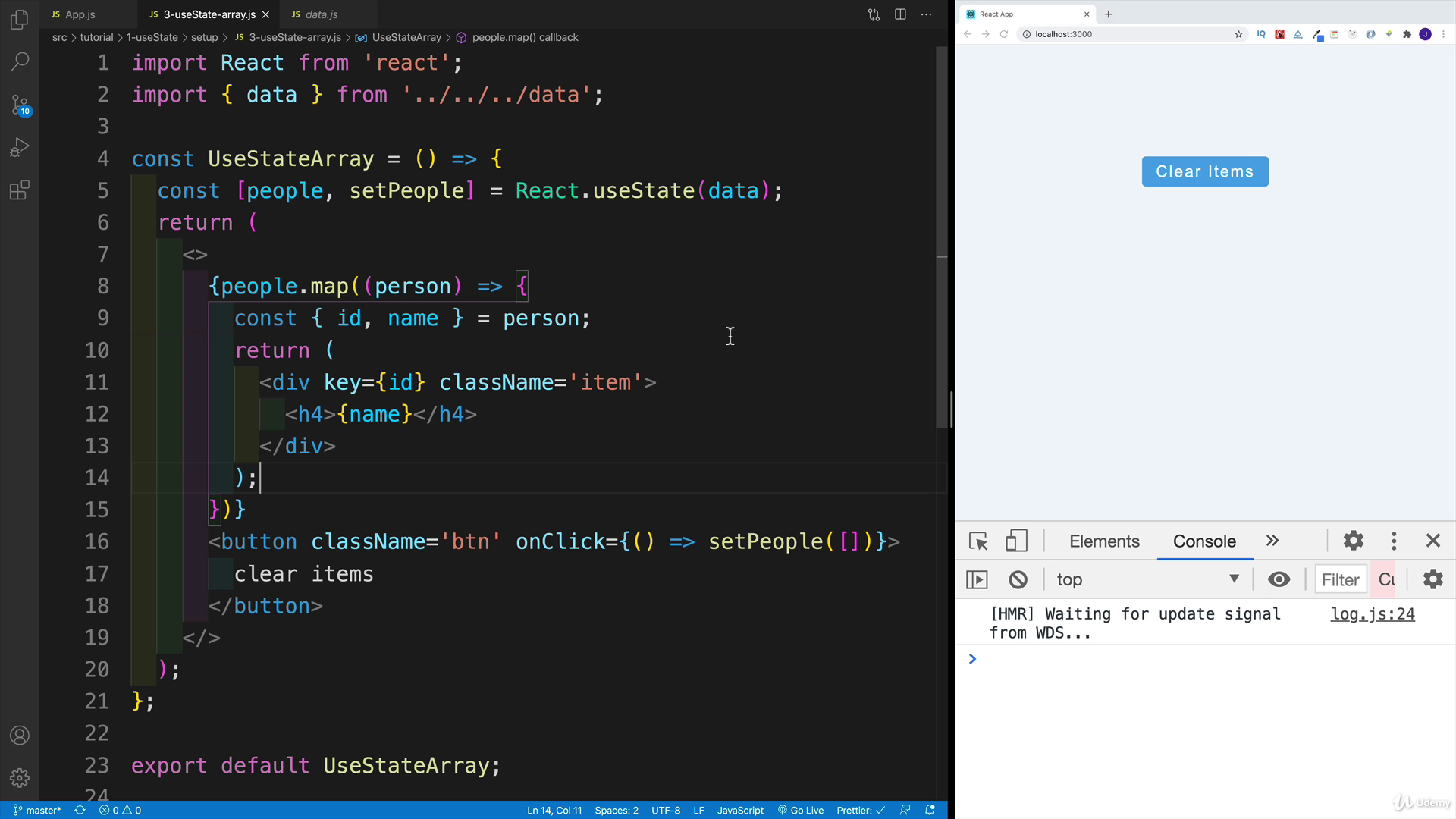
Task: Click the console Filter input field
Action: (x=1340, y=579)
